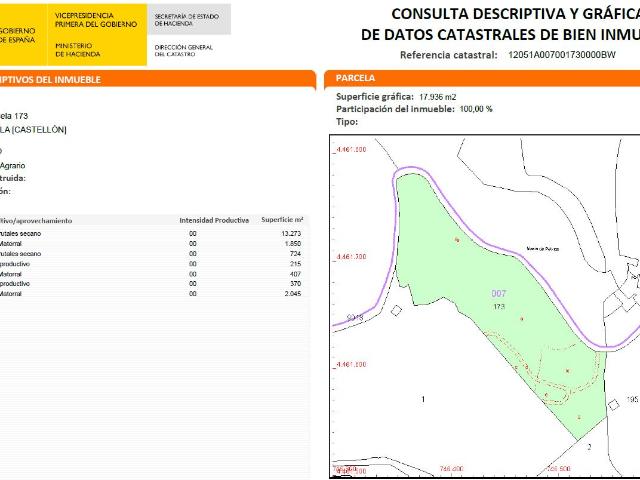Image resolution: width=640 pixels, height=480 pixels.
Task: Click the 'Tipo:' label in Parcela section
Action: 347,122
